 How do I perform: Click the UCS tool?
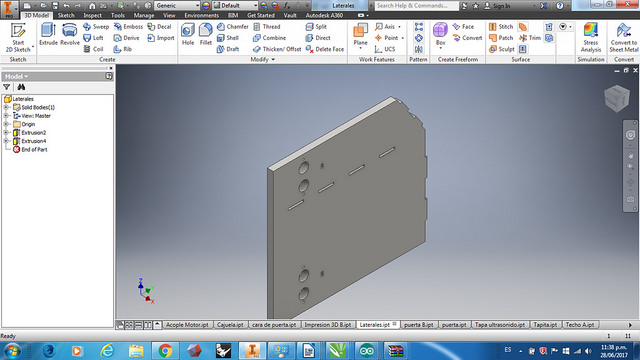385,49
